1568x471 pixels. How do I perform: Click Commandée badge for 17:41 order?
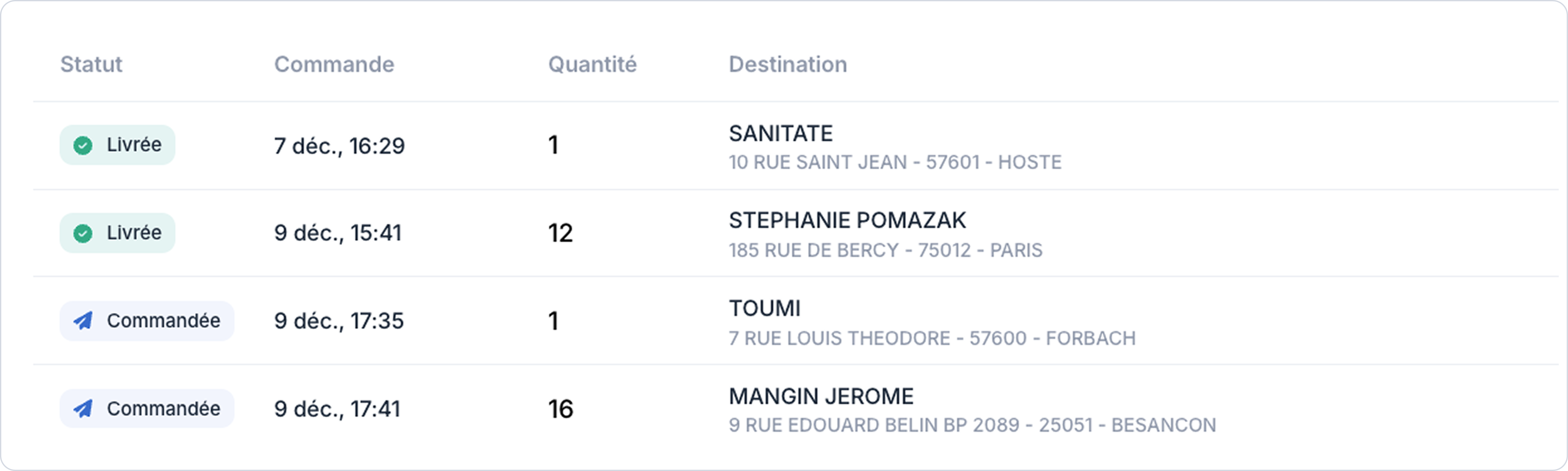[x=147, y=408]
